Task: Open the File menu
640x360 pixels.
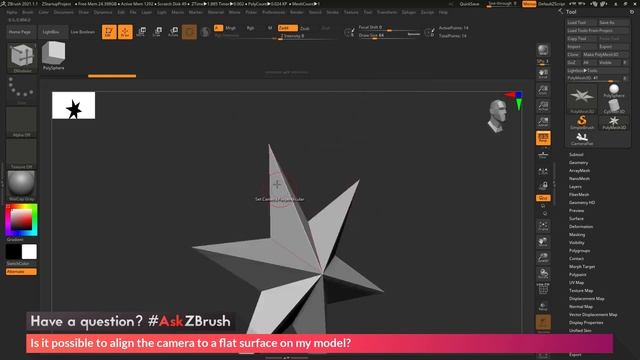Action: pos(133,12)
